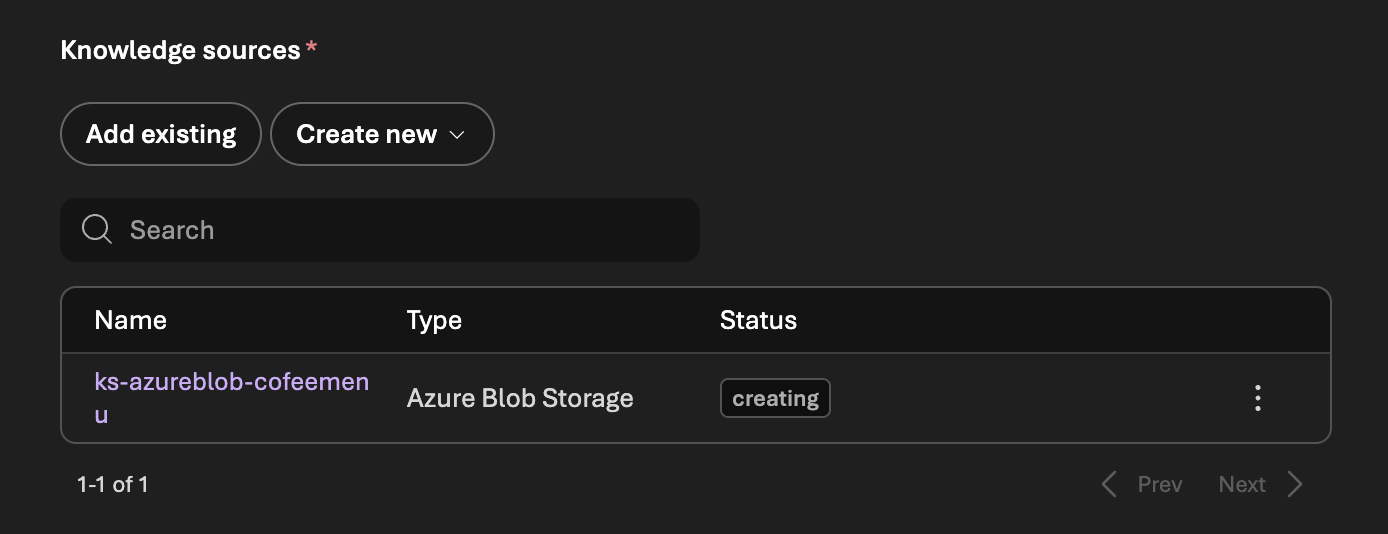Go to the Next page
This screenshot has width=1388, height=534.
[1242, 484]
